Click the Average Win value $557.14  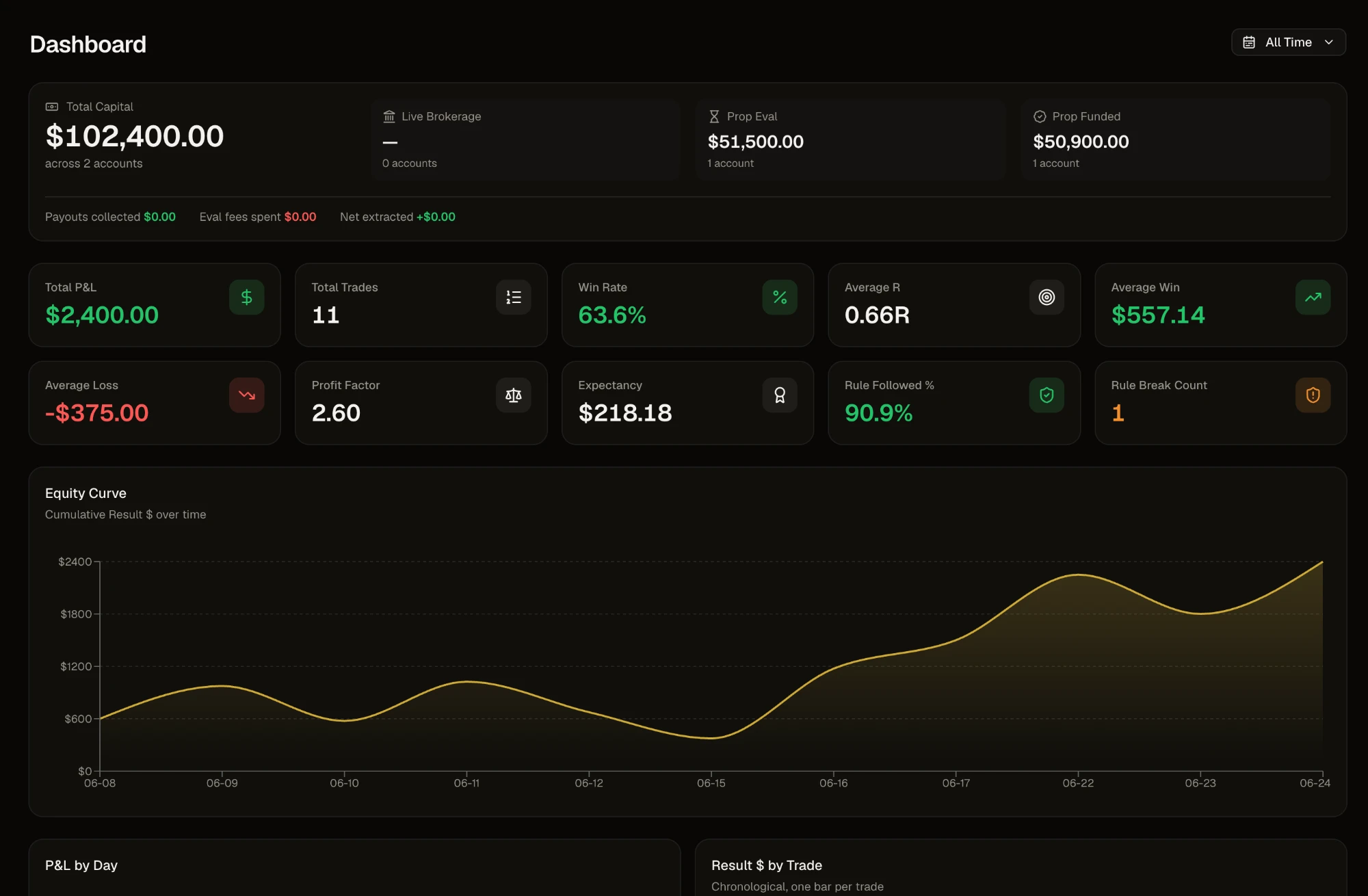coord(1158,315)
